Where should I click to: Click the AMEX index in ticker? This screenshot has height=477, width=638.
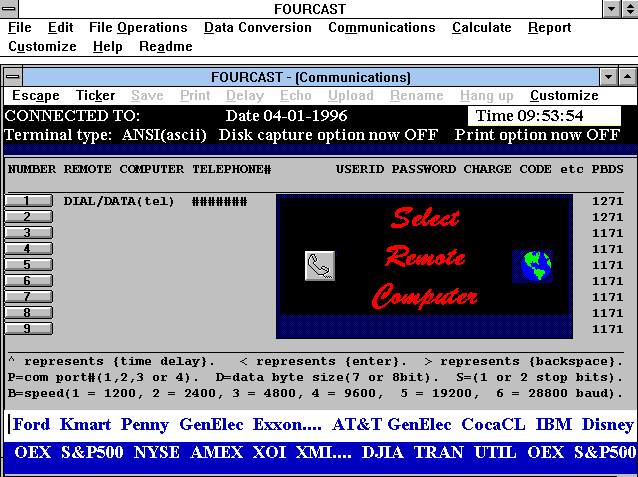click(216, 452)
